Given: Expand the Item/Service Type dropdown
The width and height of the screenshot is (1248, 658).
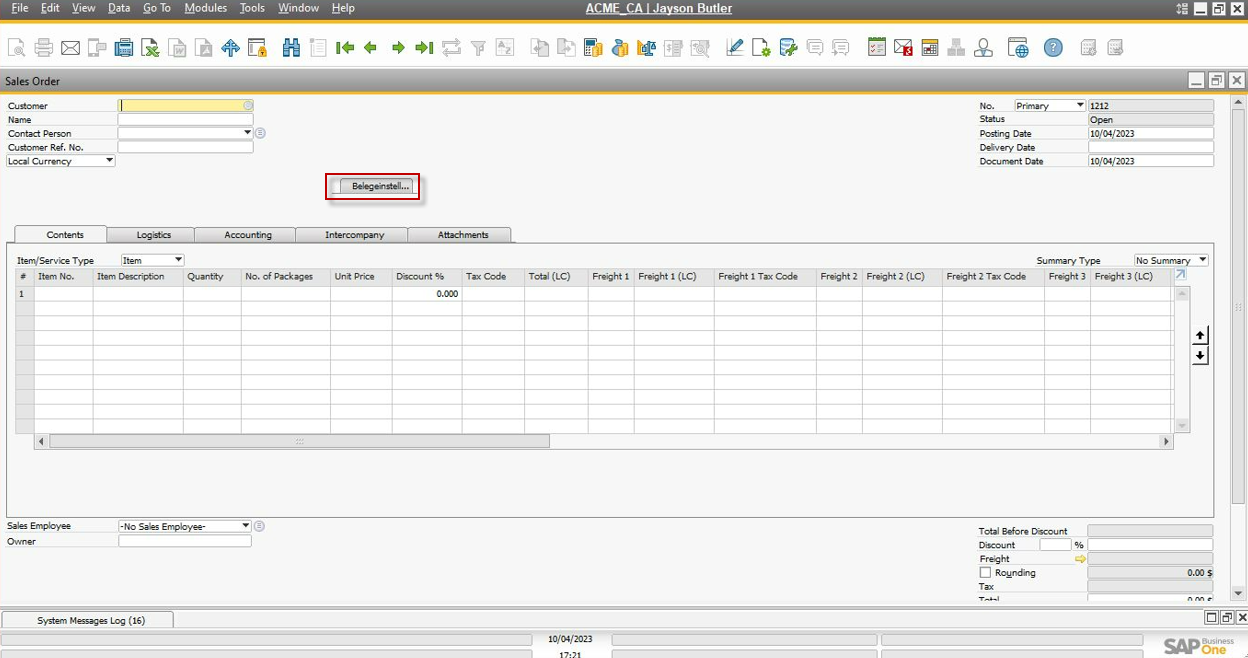Looking at the screenshot, I should (178, 260).
